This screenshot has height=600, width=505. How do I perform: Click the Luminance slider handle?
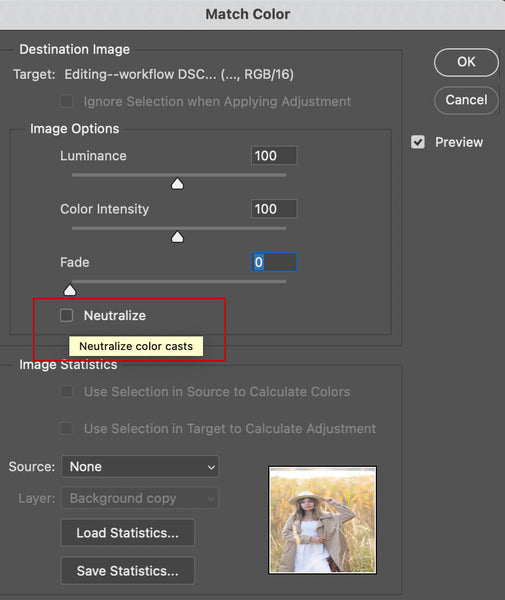click(177, 184)
